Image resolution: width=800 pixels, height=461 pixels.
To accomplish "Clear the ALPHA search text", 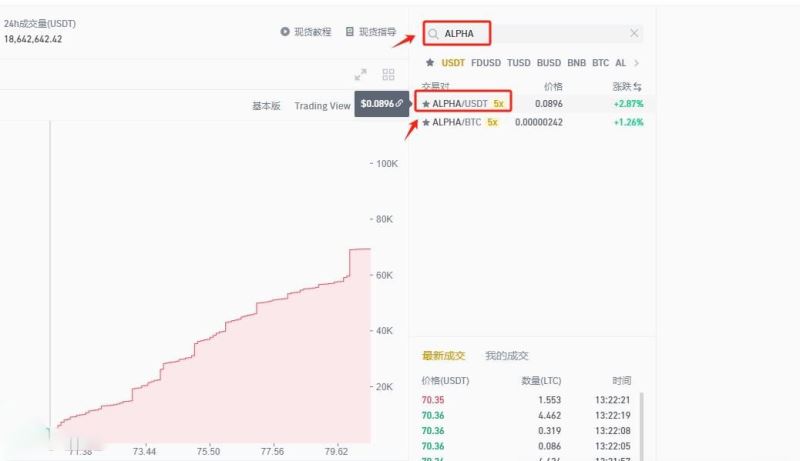I will point(634,34).
